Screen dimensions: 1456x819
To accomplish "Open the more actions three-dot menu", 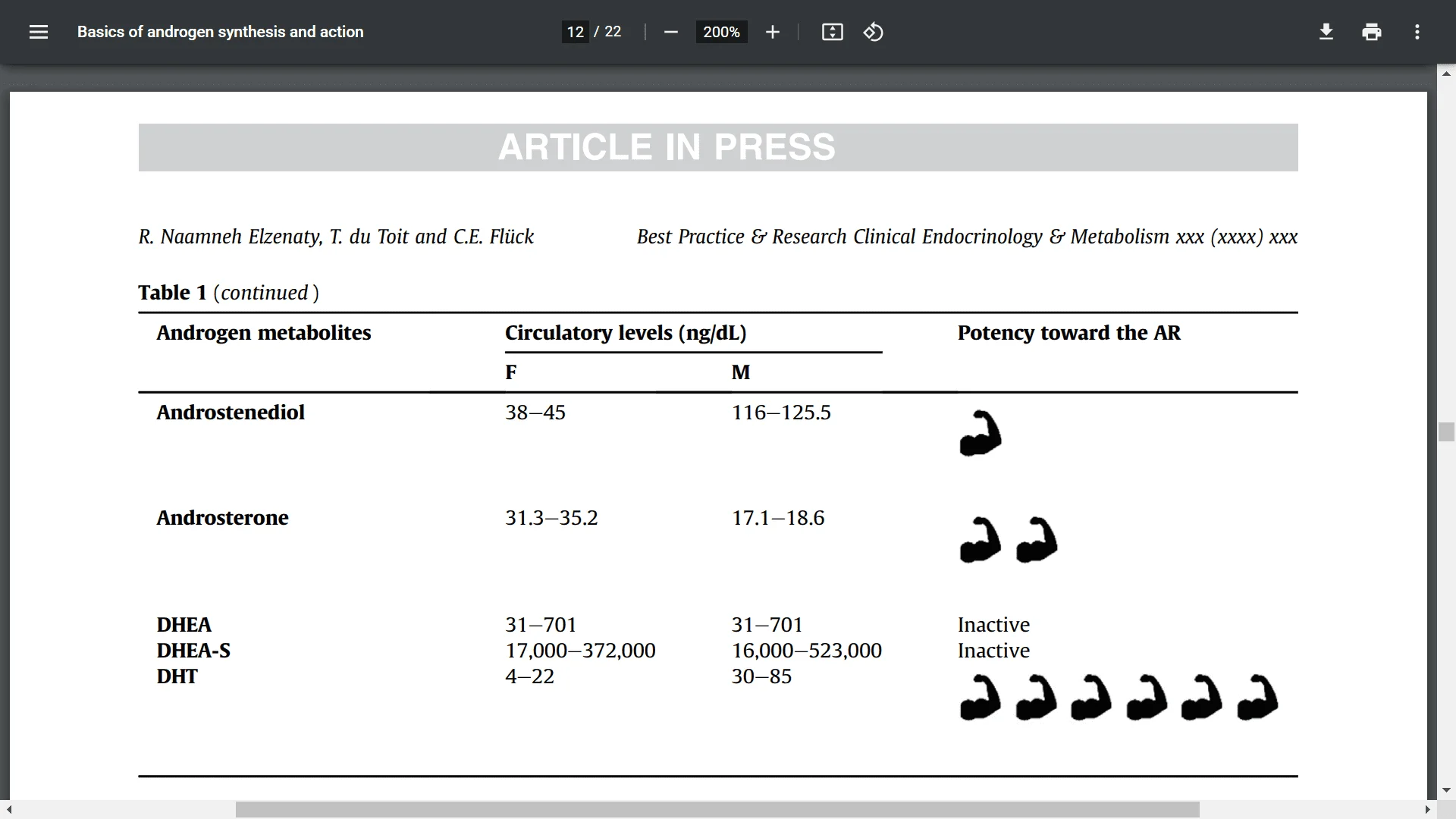I will (1417, 32).
